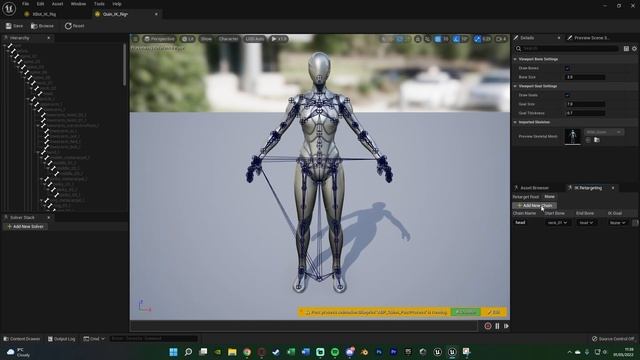The height and width of the screenshot is (360, 640).
Task: Open the Edit menu
Action: pyautogui.click(x=40, y=4)
